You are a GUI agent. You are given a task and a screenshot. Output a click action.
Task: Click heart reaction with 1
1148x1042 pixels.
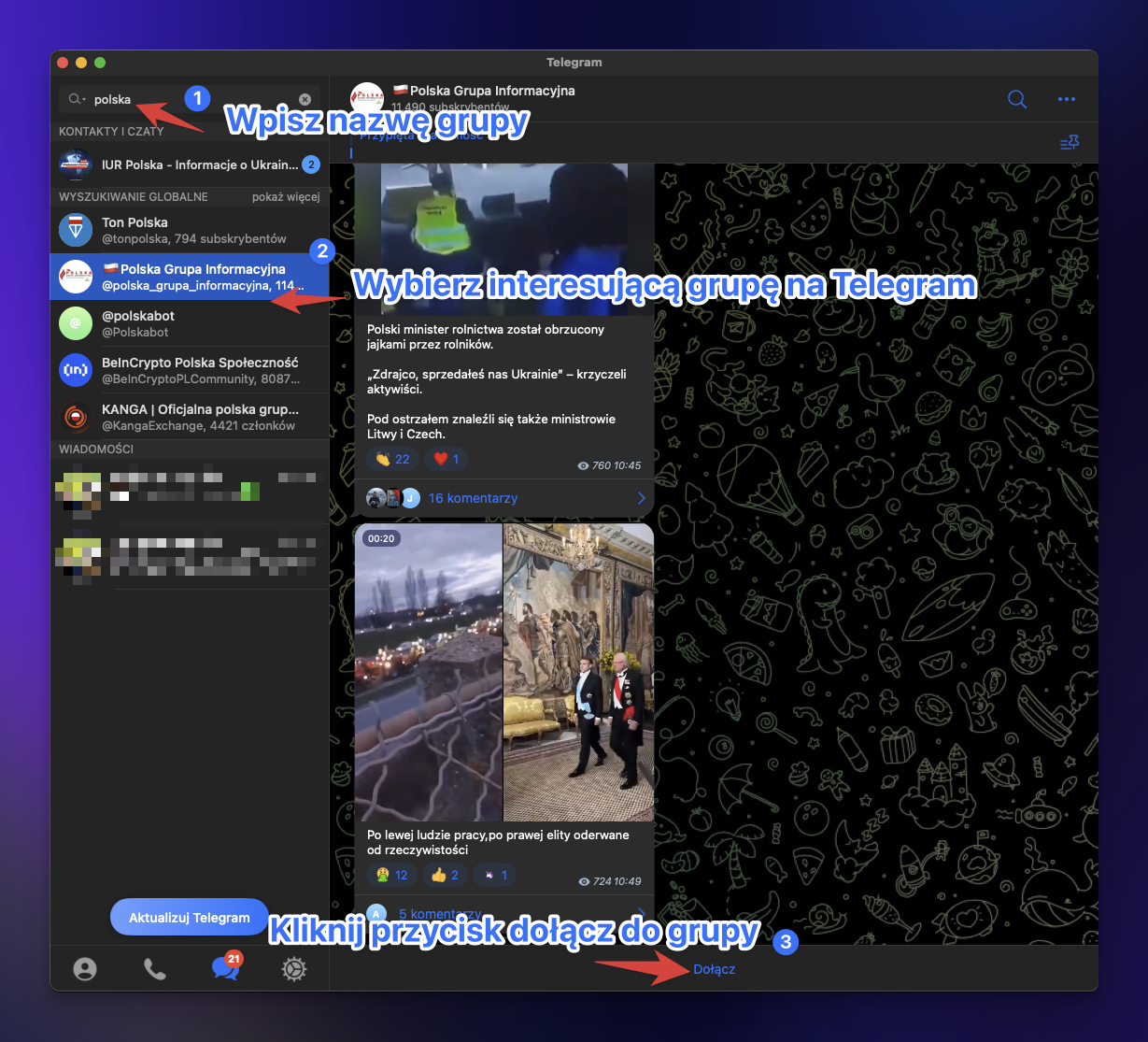pos(446,459)
